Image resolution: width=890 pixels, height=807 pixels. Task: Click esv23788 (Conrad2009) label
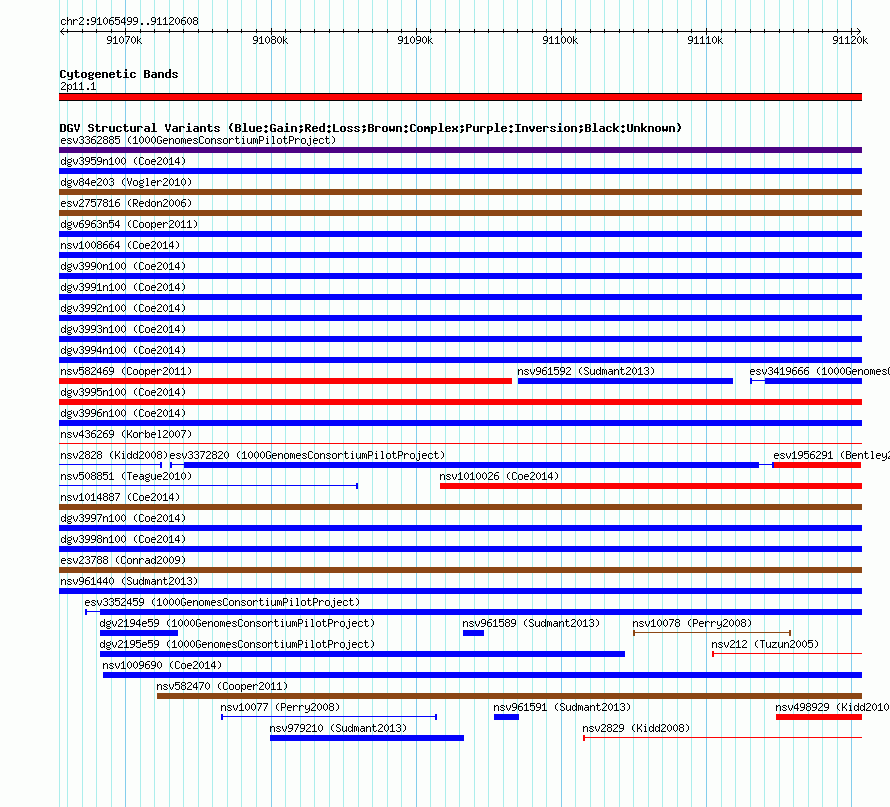pos(123,560)
